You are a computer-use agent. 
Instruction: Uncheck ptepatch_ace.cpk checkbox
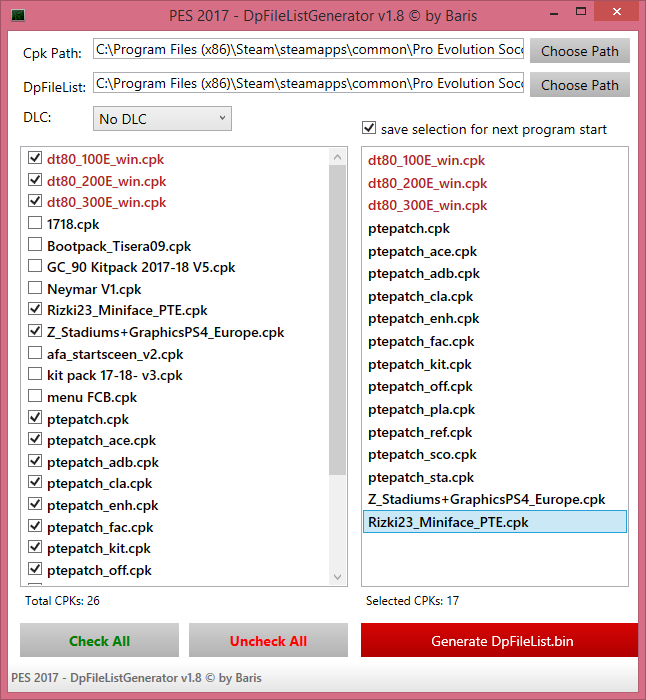pyautogui.click(x=35, y=439)
